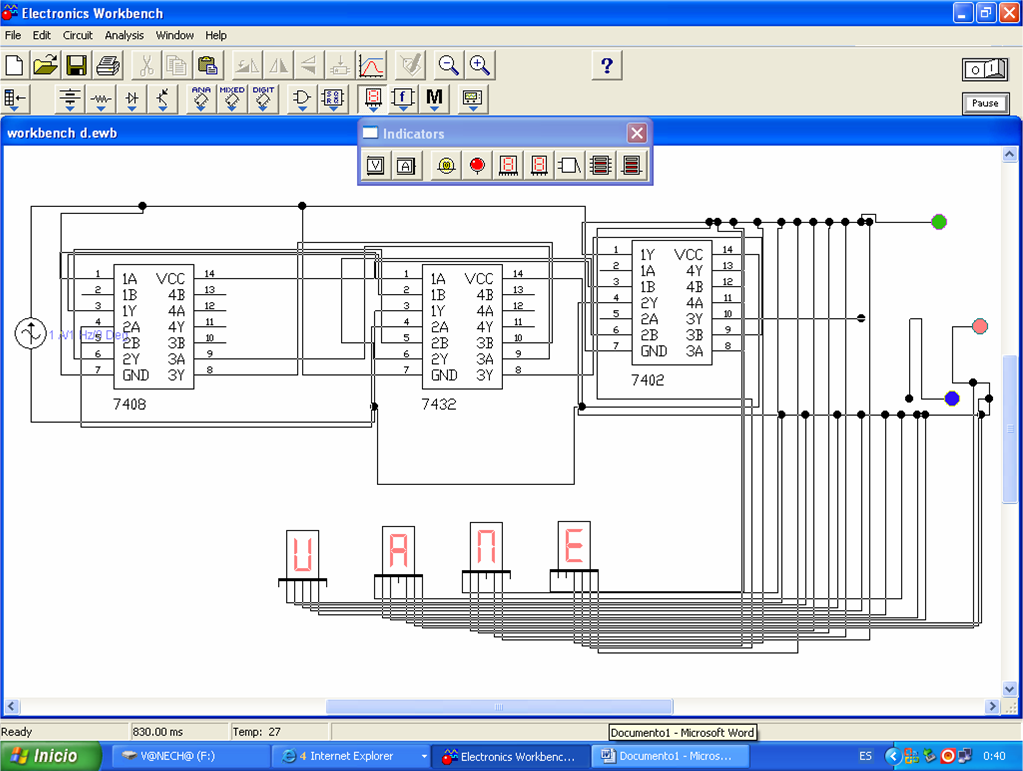Open the Digital ICs parts bin

pyautogui.click(x=263, y=98)
